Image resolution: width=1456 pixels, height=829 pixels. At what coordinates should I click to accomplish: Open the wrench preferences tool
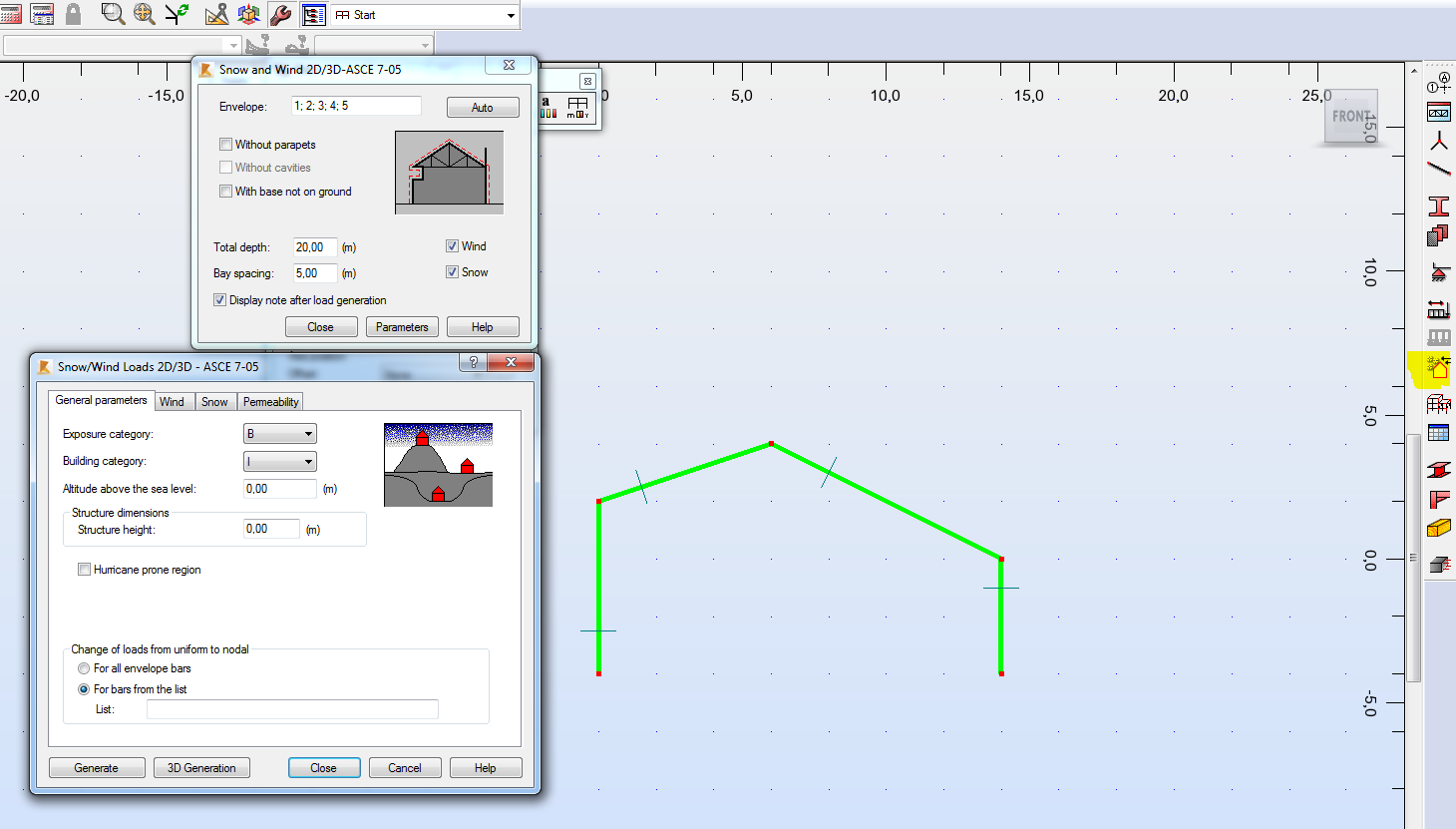280,14
